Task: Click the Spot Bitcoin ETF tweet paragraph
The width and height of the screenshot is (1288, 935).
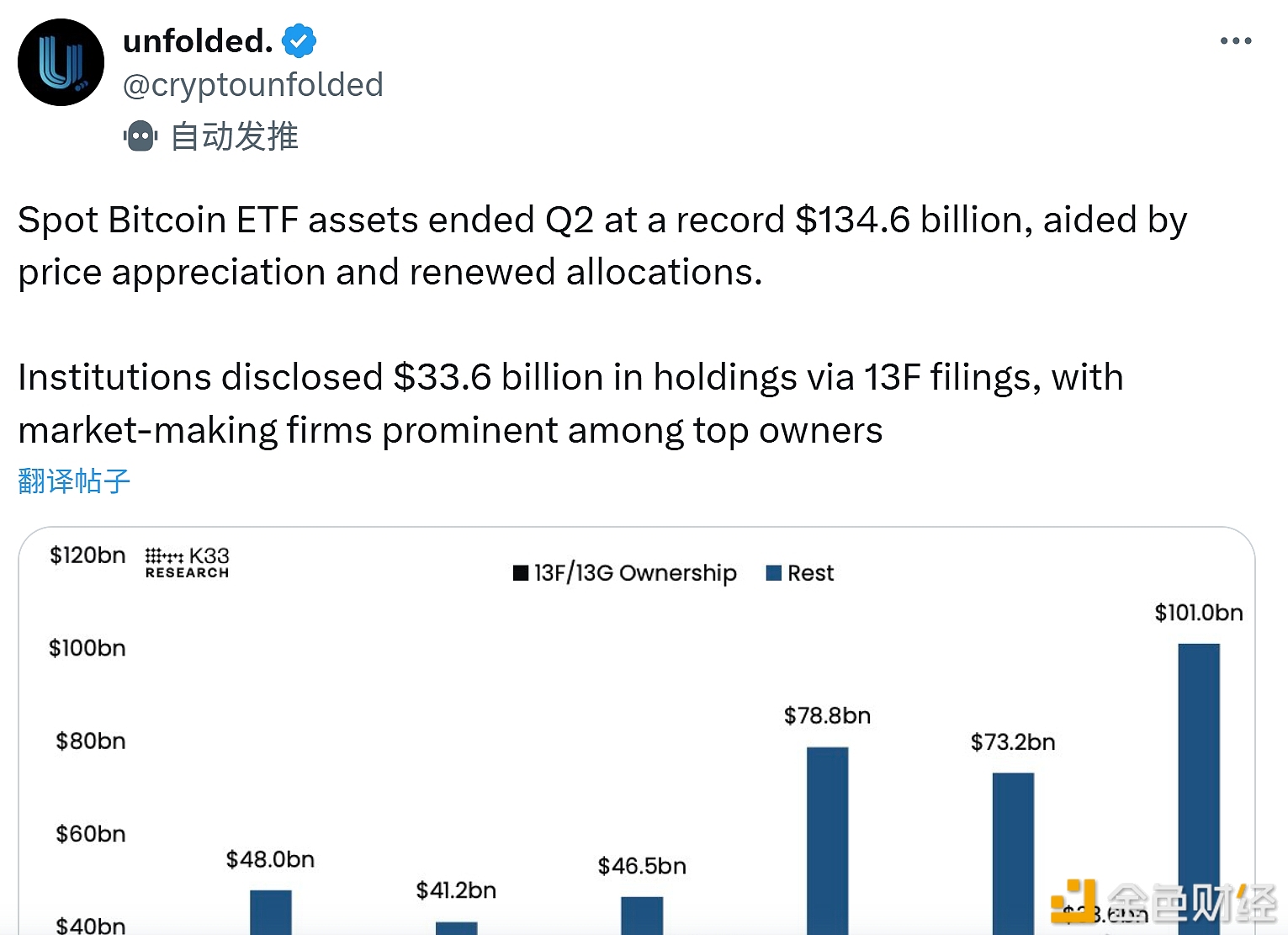Action: tap(602, 246)
